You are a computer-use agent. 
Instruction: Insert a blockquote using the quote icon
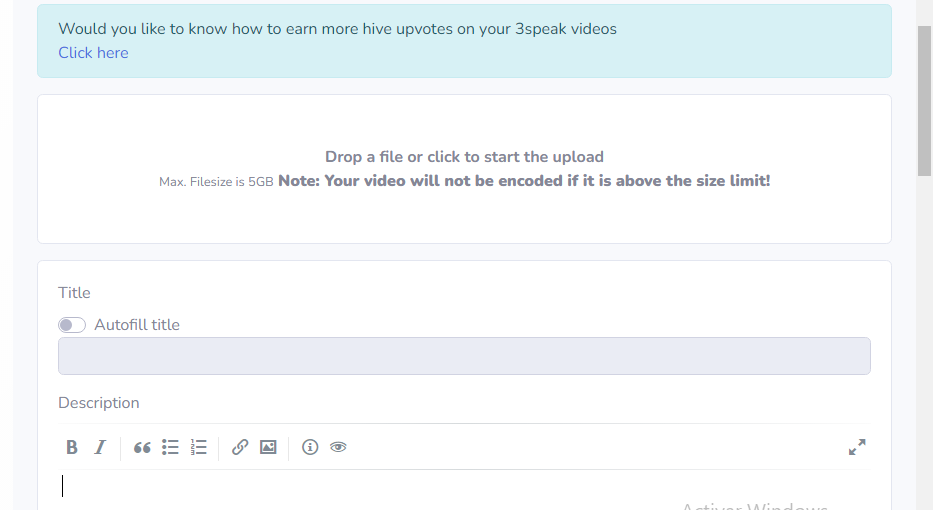(x=142, y=448)
